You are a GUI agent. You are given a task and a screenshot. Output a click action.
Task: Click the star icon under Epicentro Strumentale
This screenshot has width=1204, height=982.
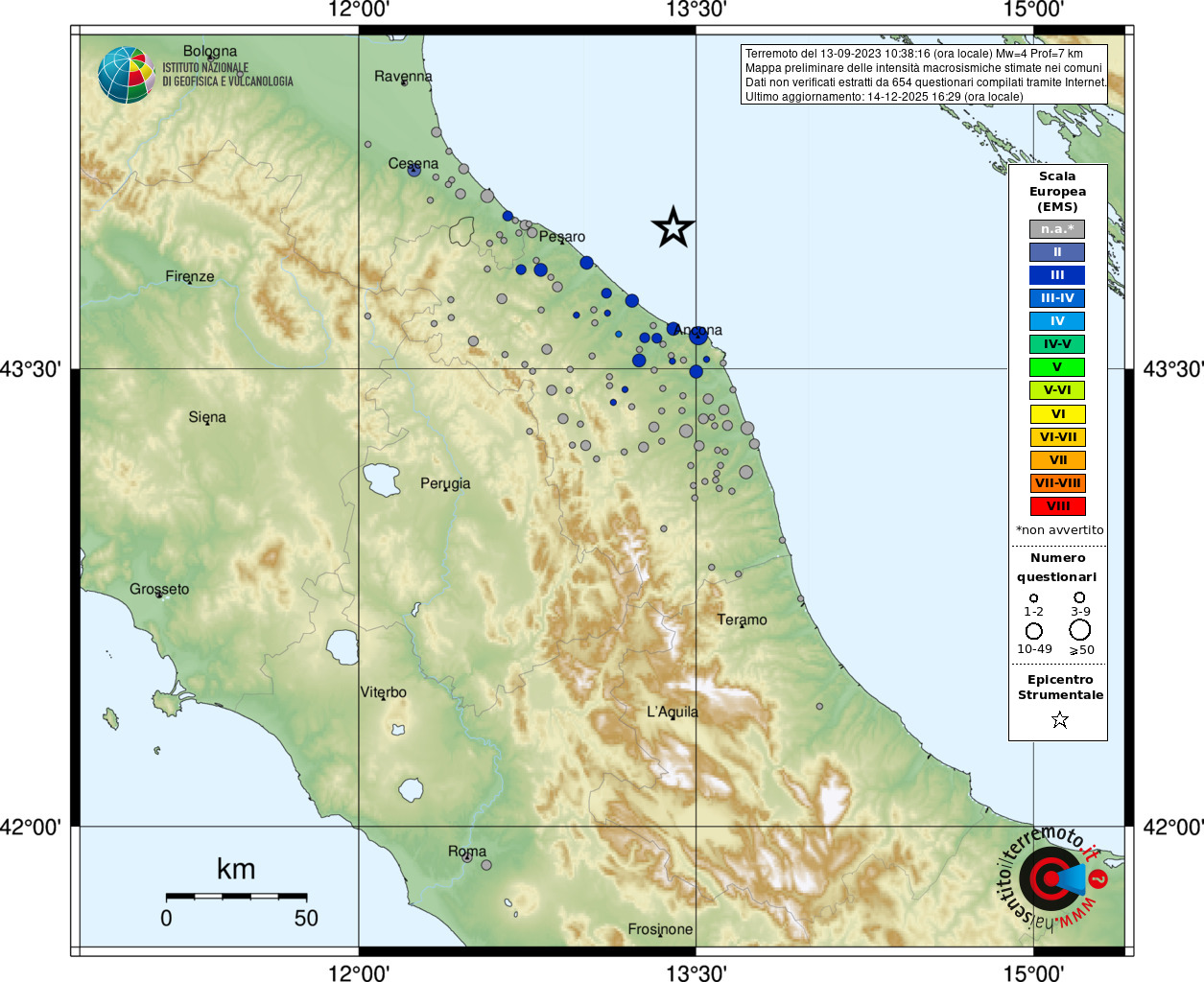[x=1059, y=719]
